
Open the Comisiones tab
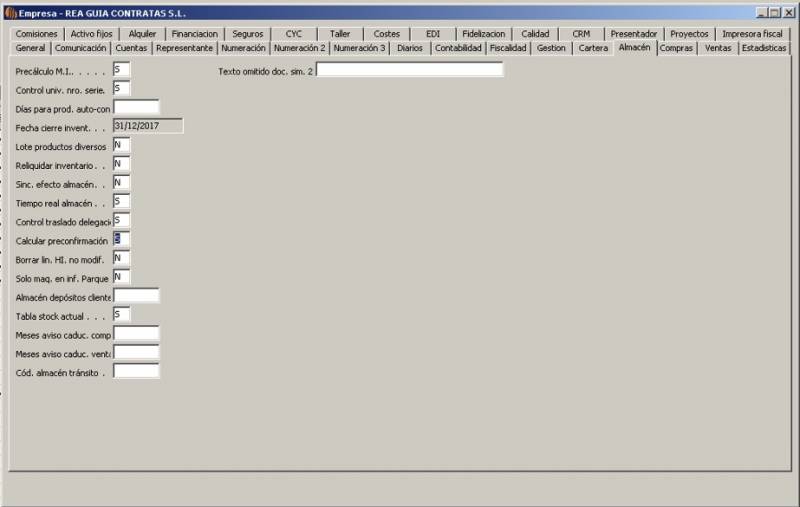(x=36, y=33)
